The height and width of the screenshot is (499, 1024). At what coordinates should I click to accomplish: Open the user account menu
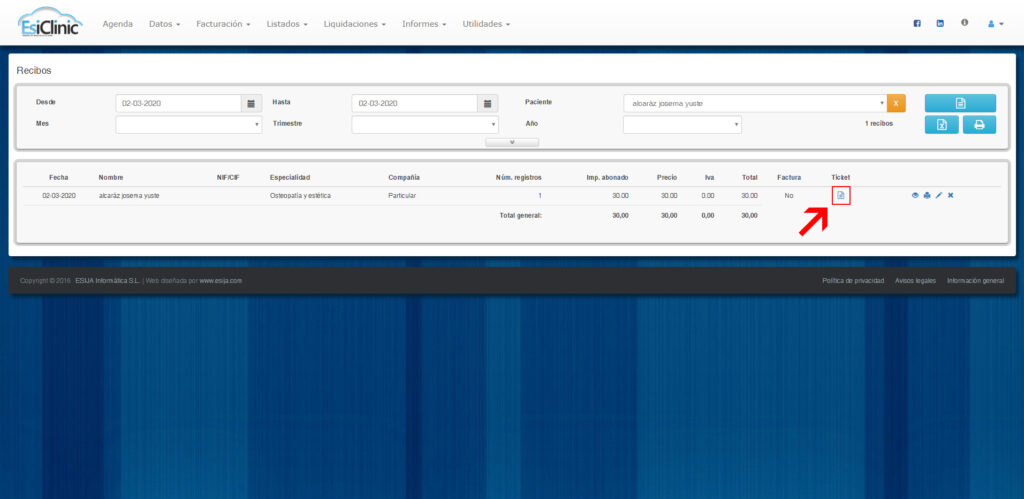tap(995, 24)
